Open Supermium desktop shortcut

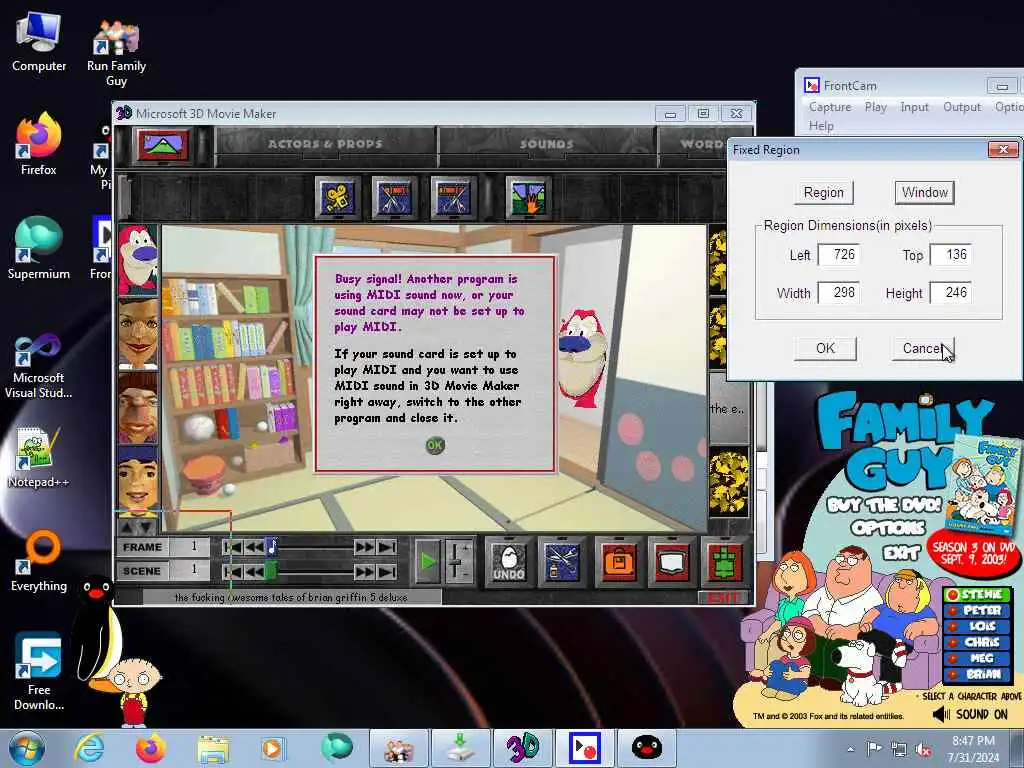38,248
